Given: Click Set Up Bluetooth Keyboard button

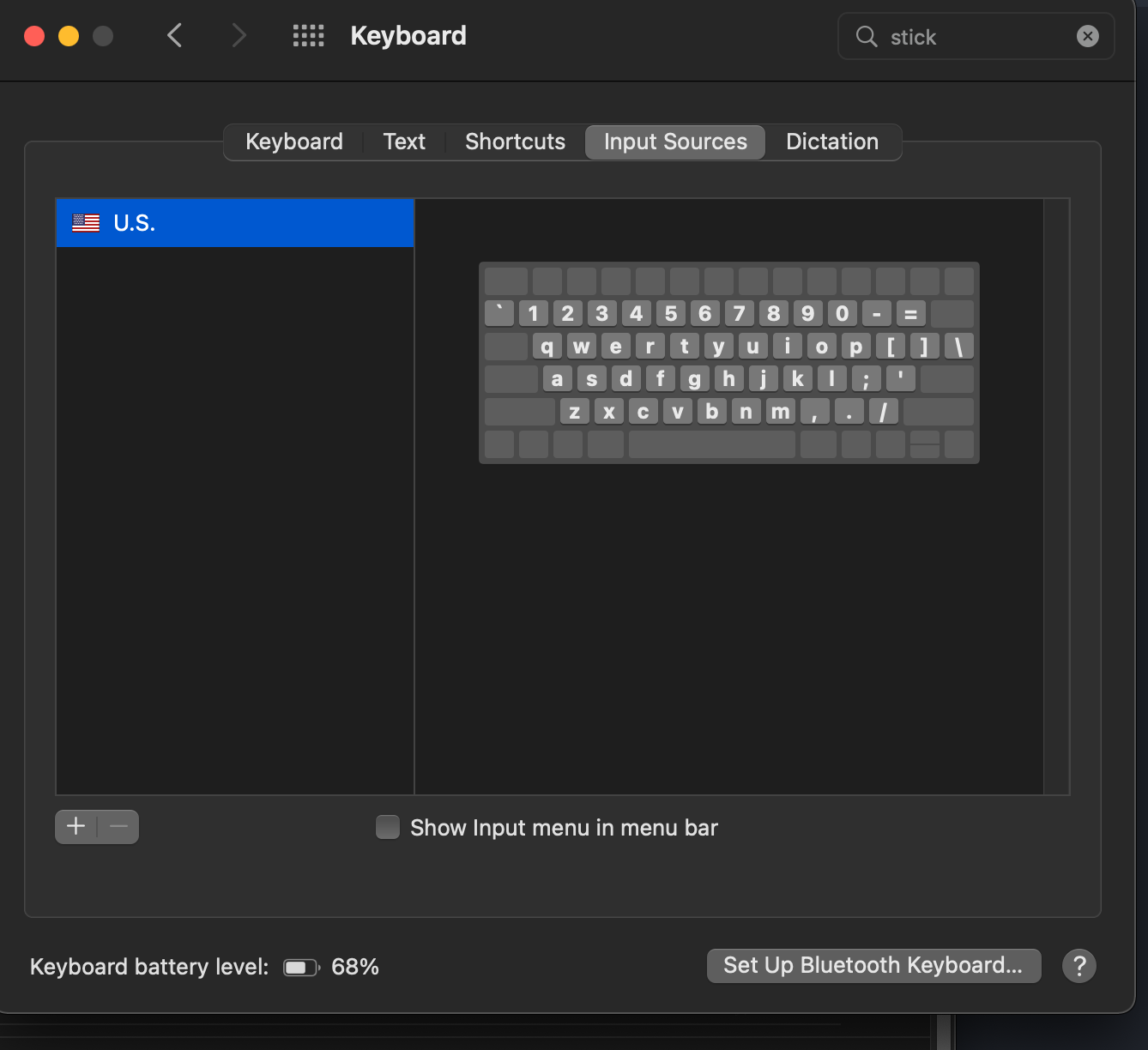Looking at the screenshot, I should pyautogui.click(x=873, y=965).
